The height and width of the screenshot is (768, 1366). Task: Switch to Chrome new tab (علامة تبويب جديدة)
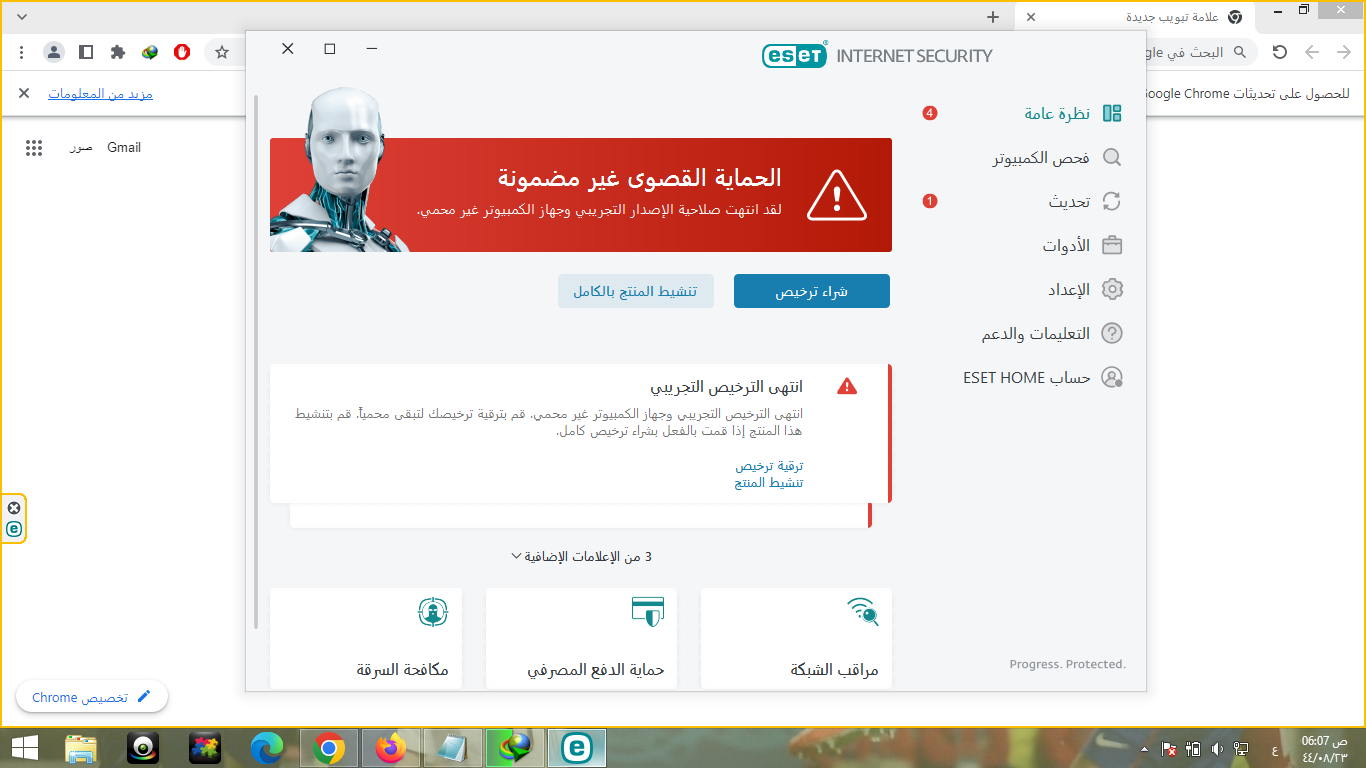pyautogui.click(x=1135, y=17)
